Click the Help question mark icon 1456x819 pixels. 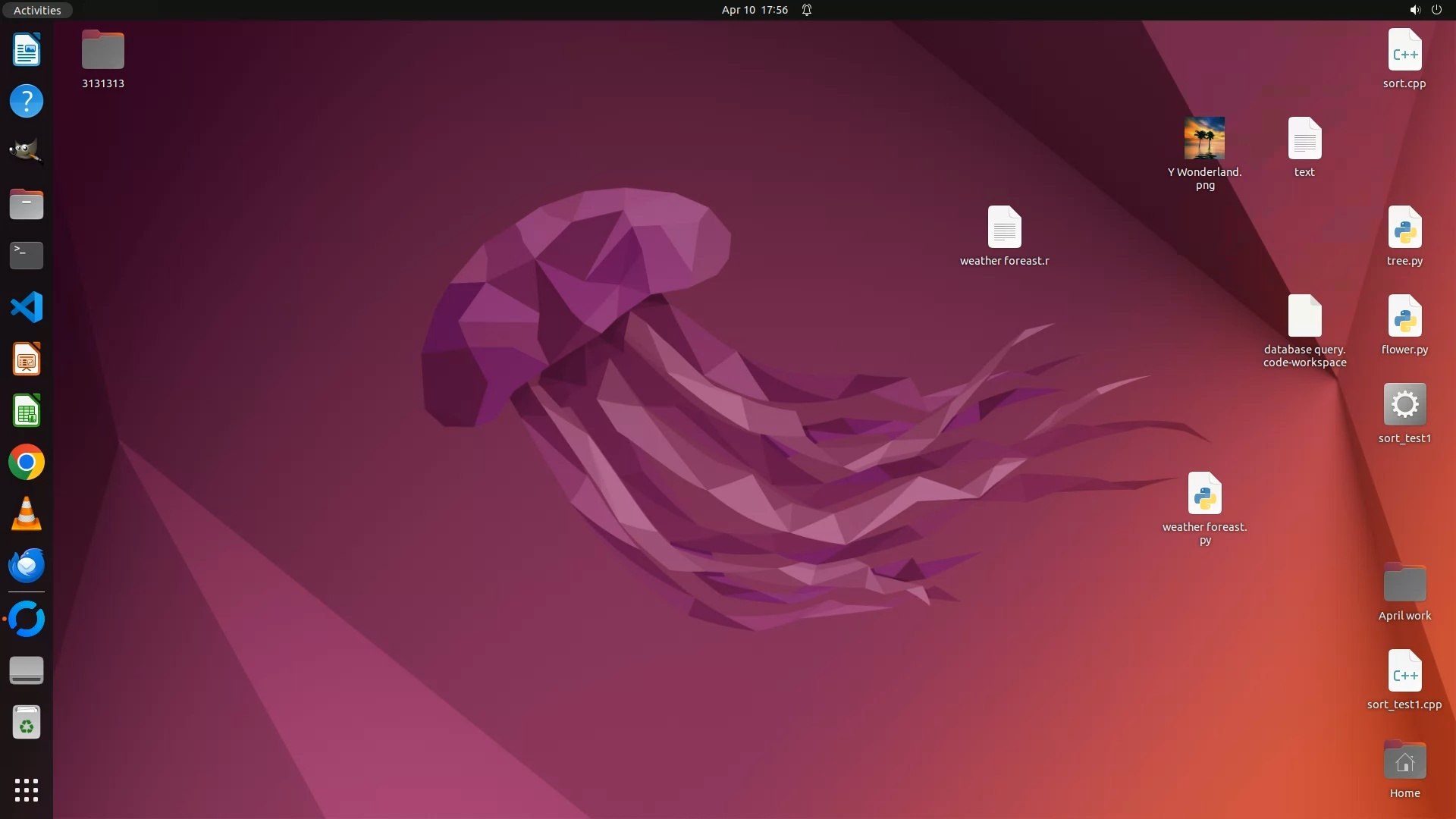click(27, 101)
